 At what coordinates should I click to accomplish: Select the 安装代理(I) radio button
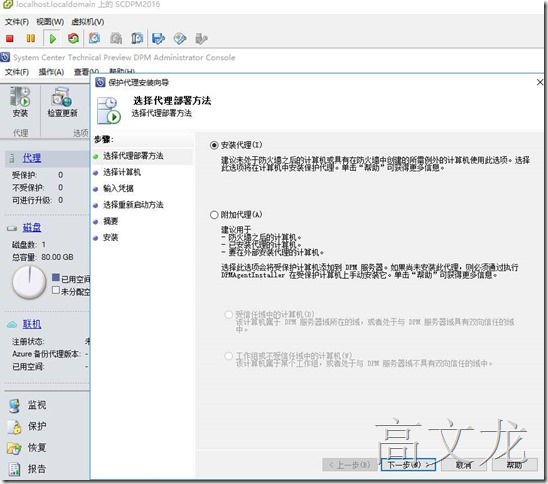coord(214,145)
